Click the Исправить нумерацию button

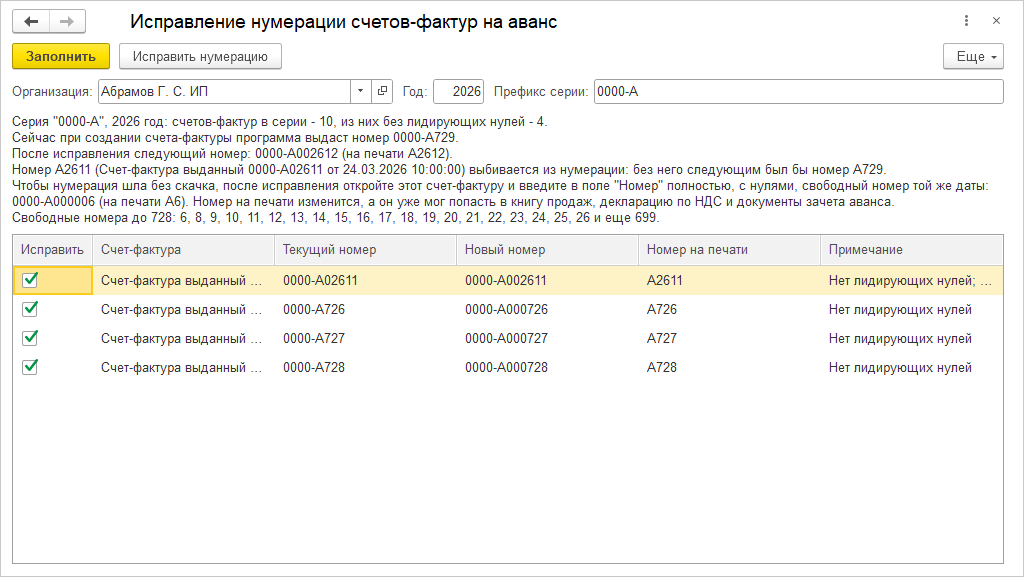[x=200, y=56]
